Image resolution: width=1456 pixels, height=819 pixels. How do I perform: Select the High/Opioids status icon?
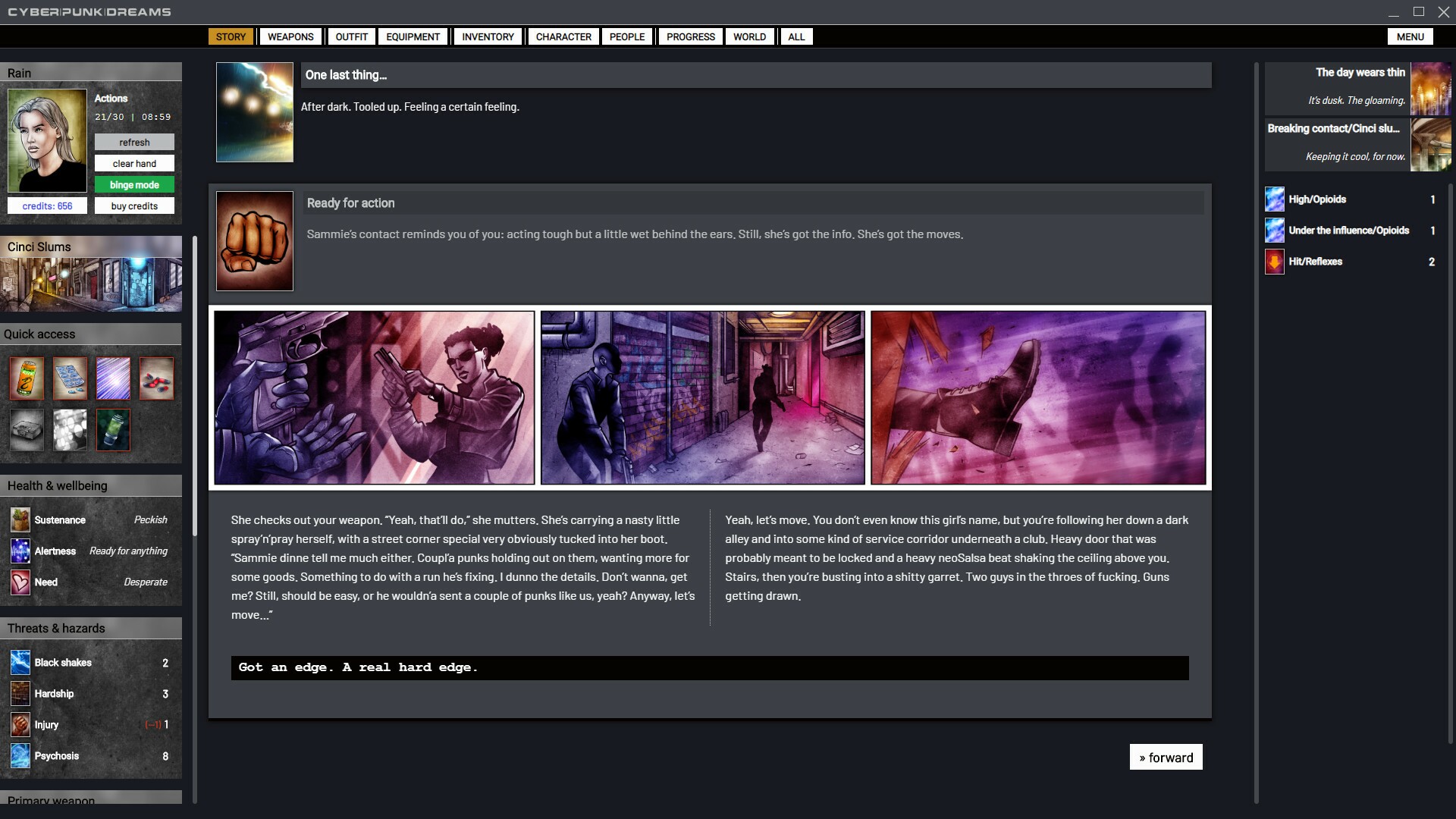tap(1275, 199)
